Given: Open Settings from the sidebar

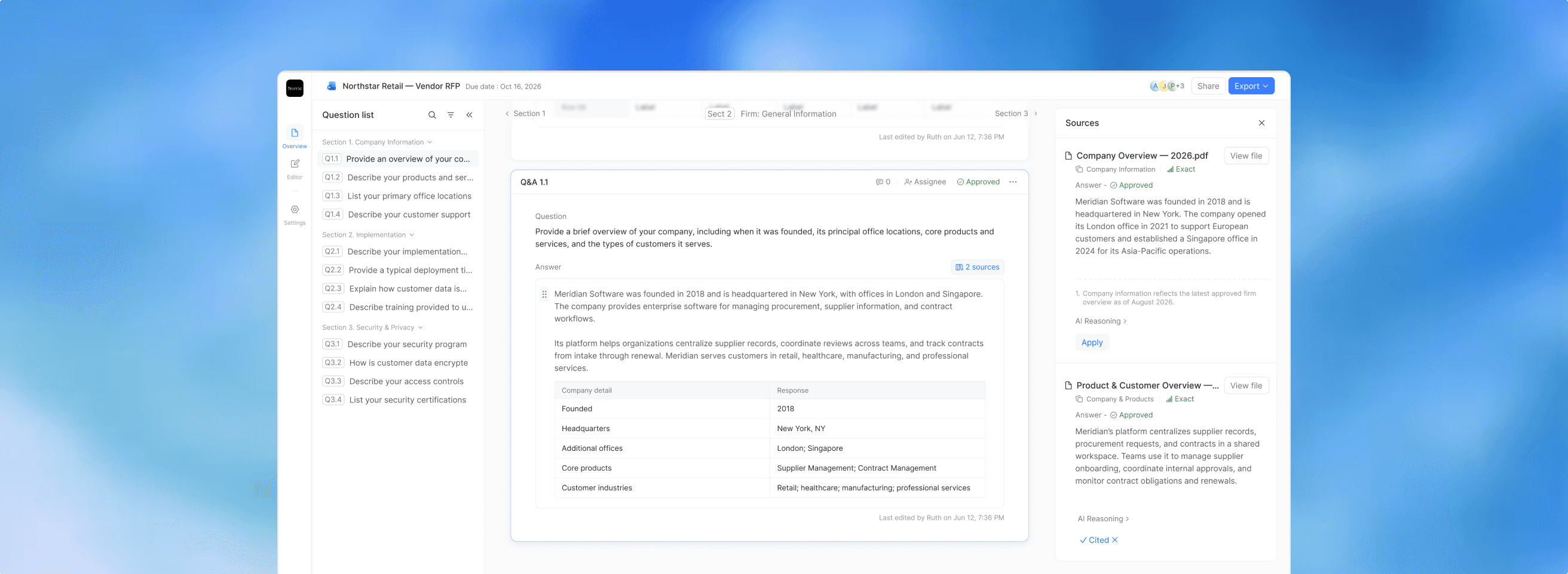Looking at the screenshot, I should [x=295, y=215].
